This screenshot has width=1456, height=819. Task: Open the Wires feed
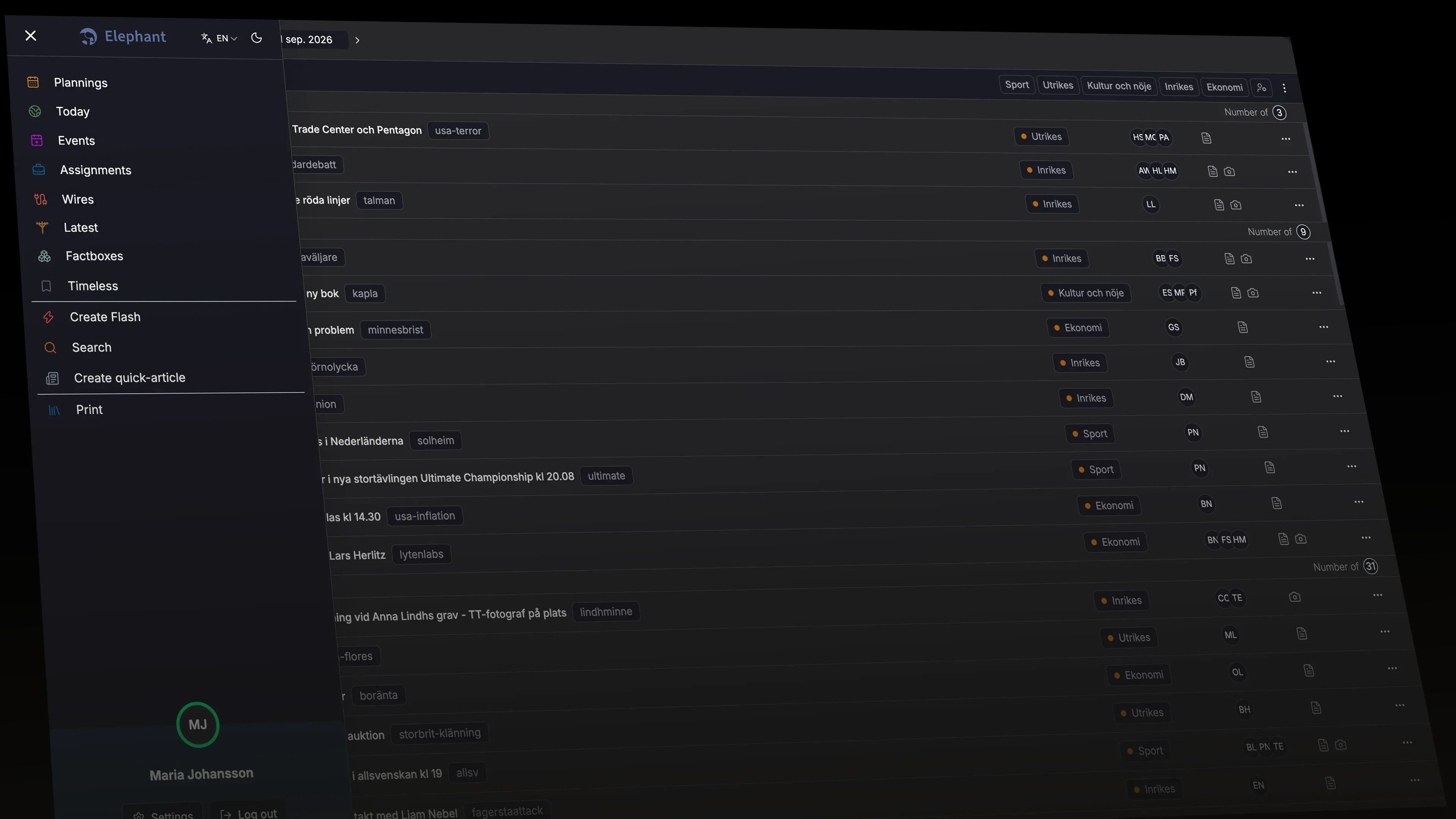coord(77,199)
